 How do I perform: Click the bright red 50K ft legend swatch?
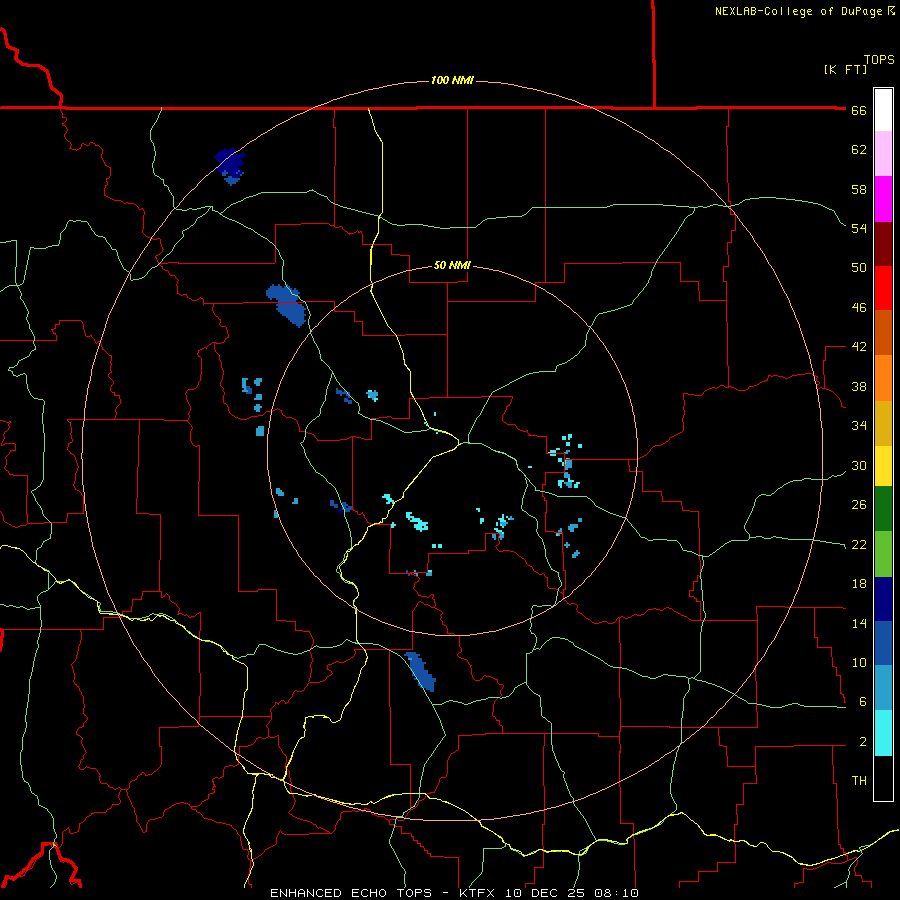click(883, 288)
